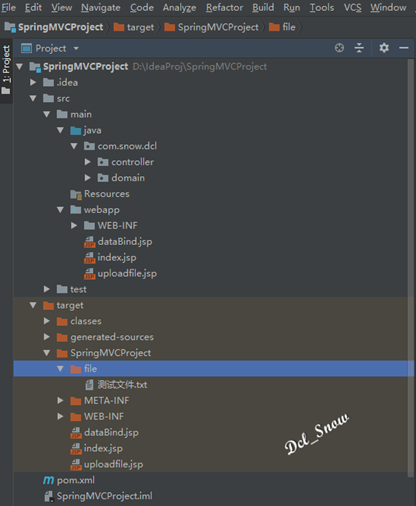Click the 1: Project side tool tab
This screenshot has width=416, height=506.
coord(6,70)
